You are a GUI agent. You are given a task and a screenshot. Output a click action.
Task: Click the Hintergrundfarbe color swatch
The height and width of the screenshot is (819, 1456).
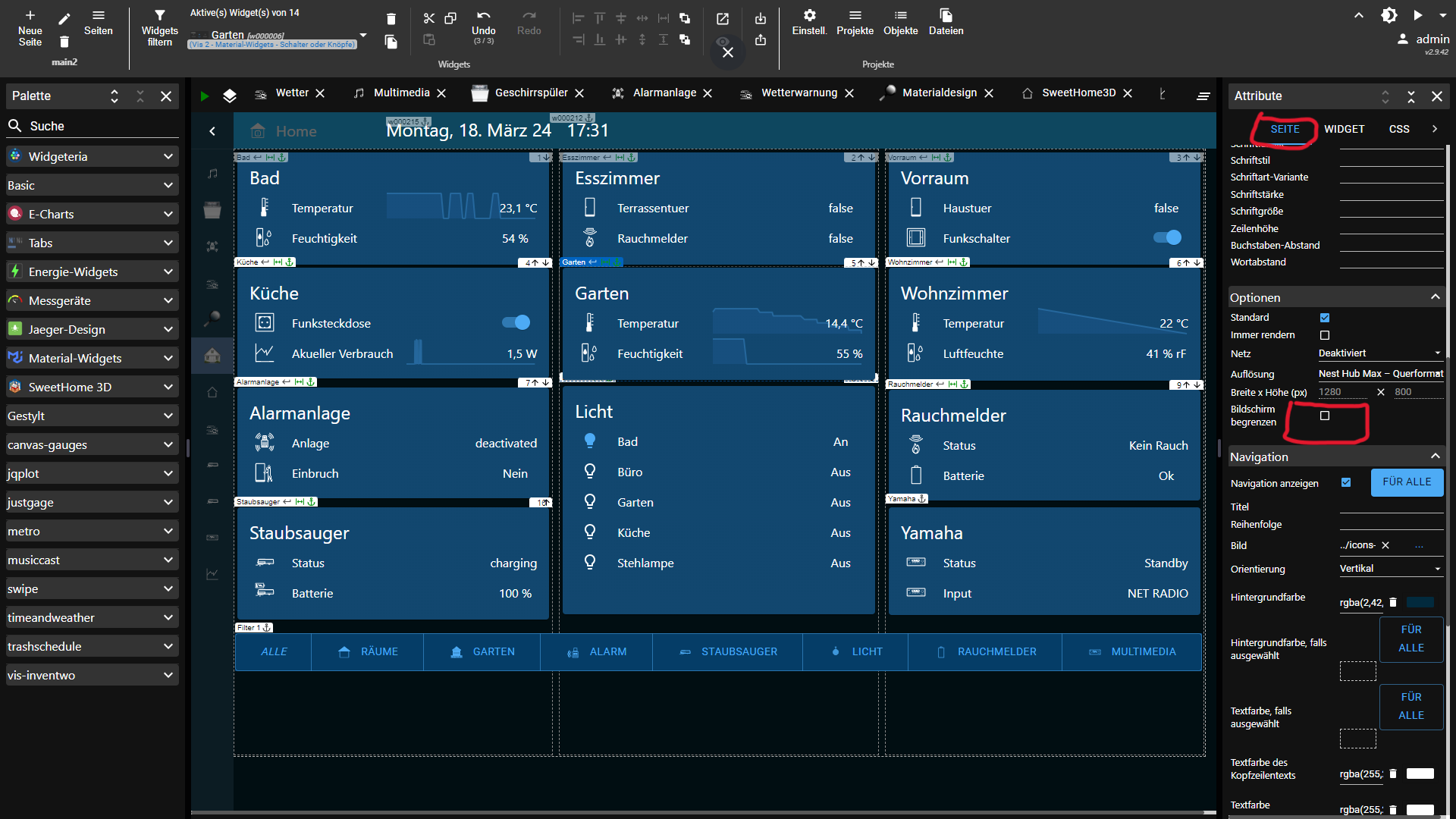(1420, 603)
